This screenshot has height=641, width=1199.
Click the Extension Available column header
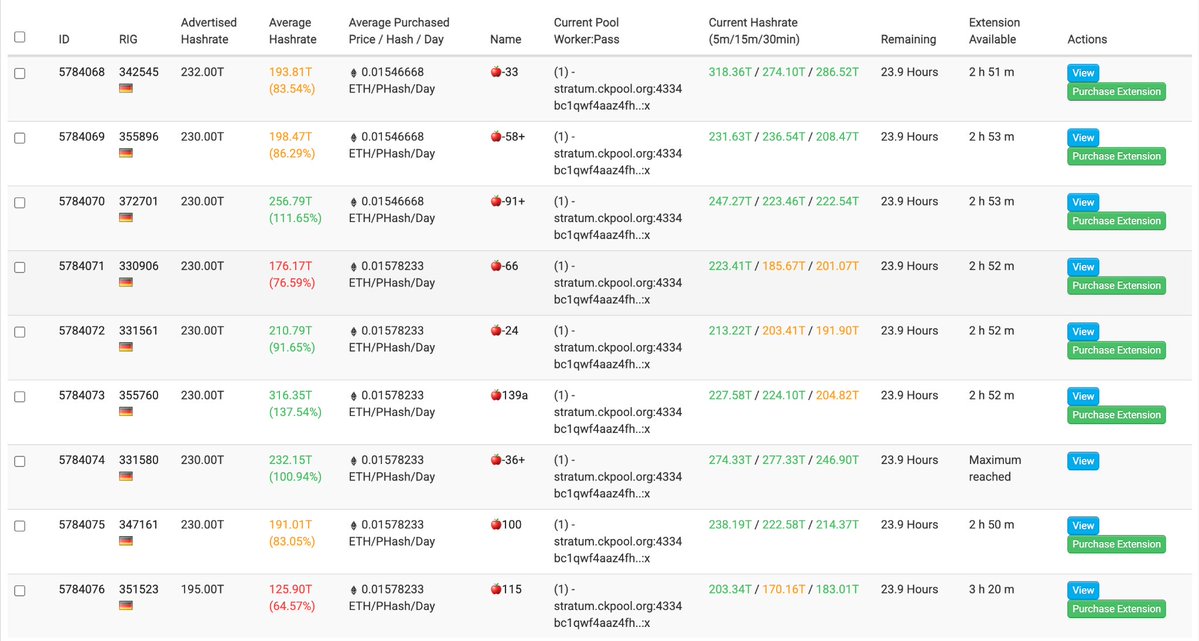994,31
